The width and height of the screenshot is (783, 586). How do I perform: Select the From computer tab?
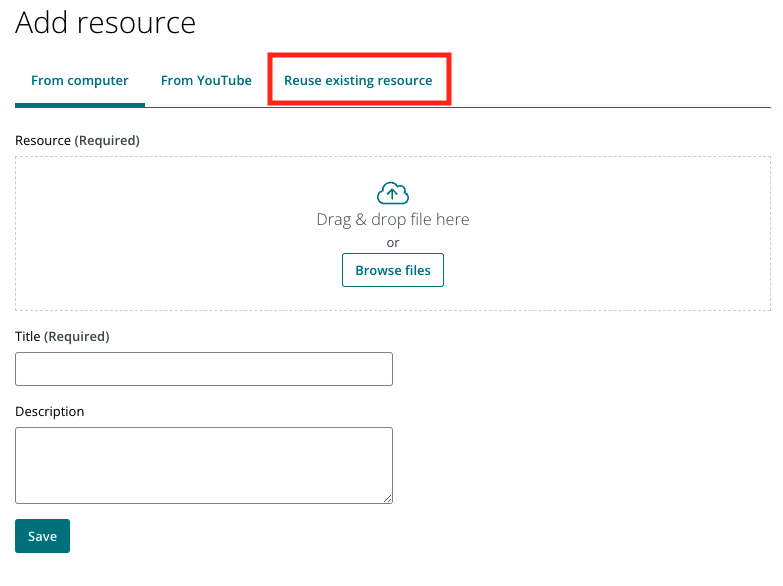point(80,80)
